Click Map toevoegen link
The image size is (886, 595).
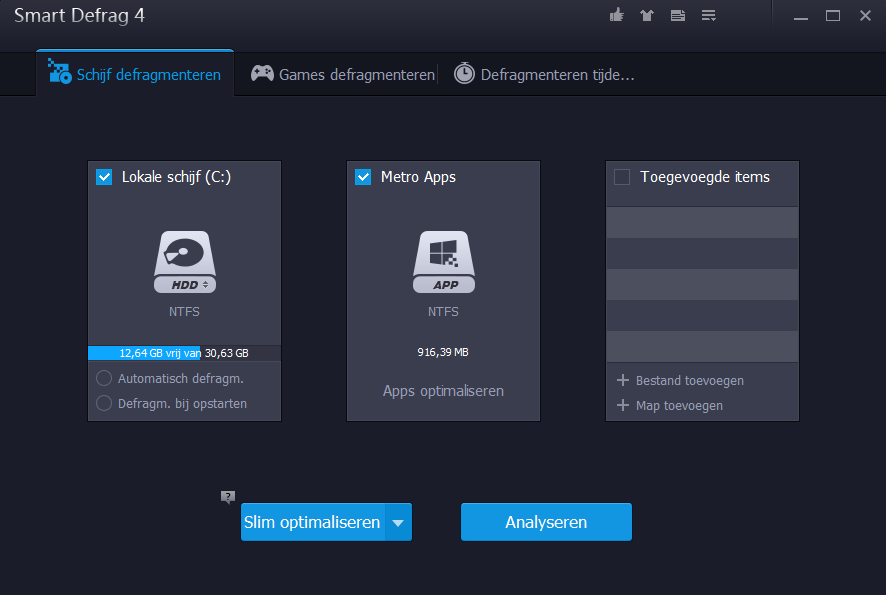679,406
